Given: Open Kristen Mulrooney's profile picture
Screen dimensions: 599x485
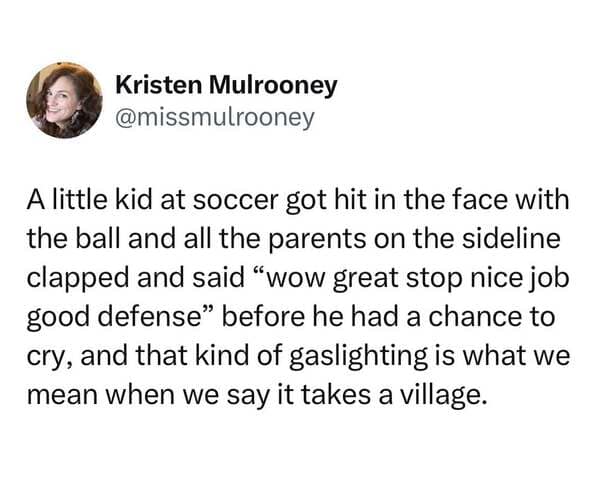Looking at the screenshot, I should click(x=64, y=100).
